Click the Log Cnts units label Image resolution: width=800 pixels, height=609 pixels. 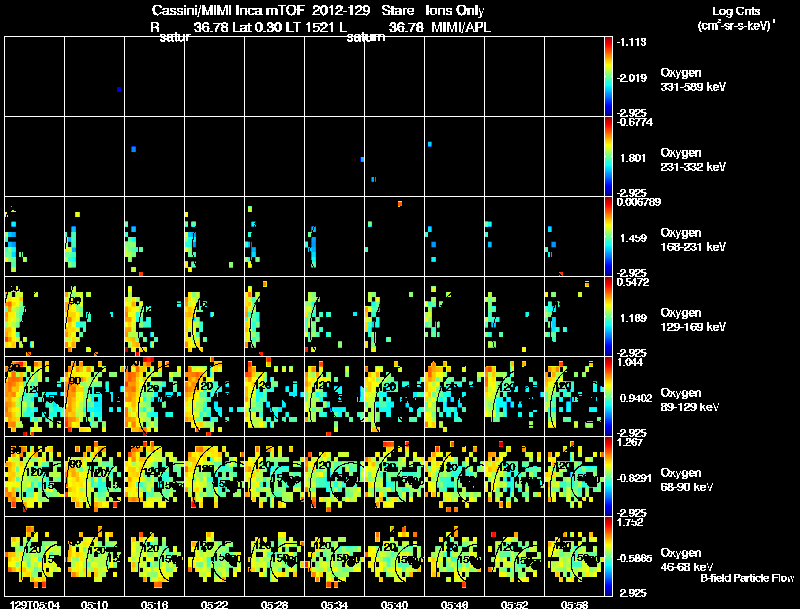[736, 18]
